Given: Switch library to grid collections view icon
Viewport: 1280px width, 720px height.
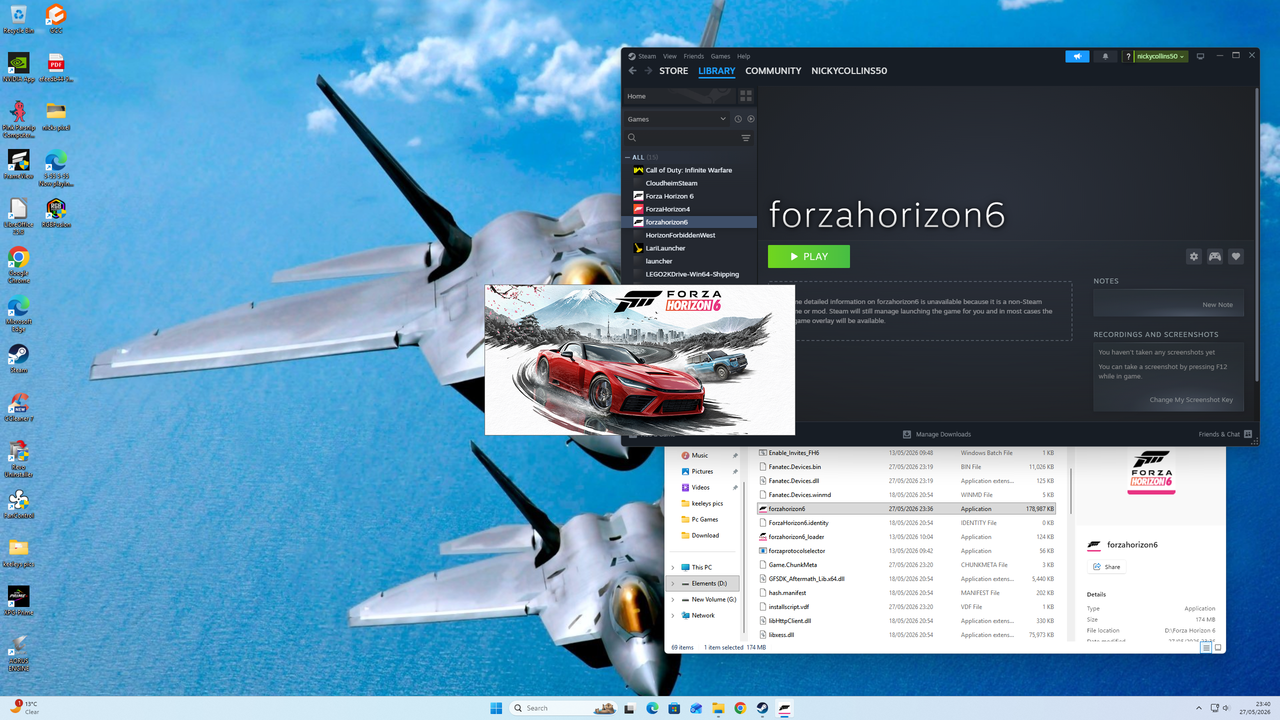Looking at the screenshot, I should pyautogui.click(x=745, y=96).
